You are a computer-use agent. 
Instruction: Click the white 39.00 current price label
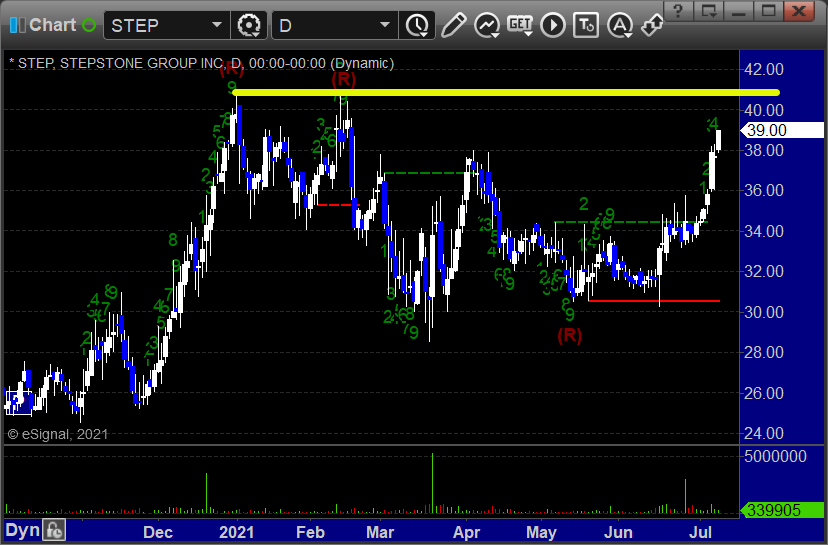coord(783,130)
